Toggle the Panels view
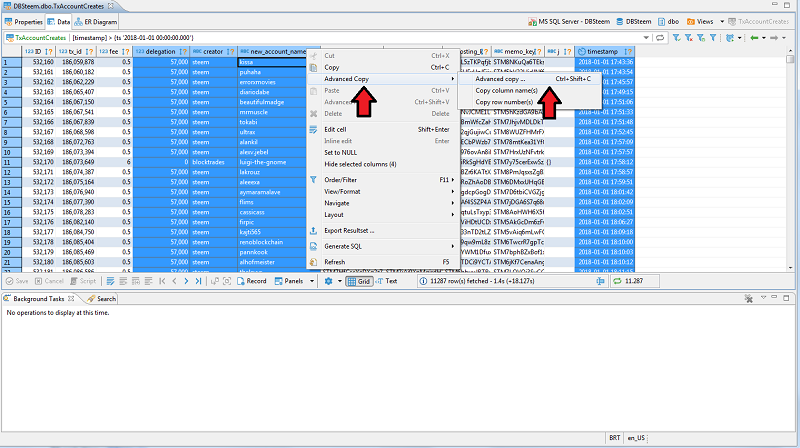 click(289, 281)
